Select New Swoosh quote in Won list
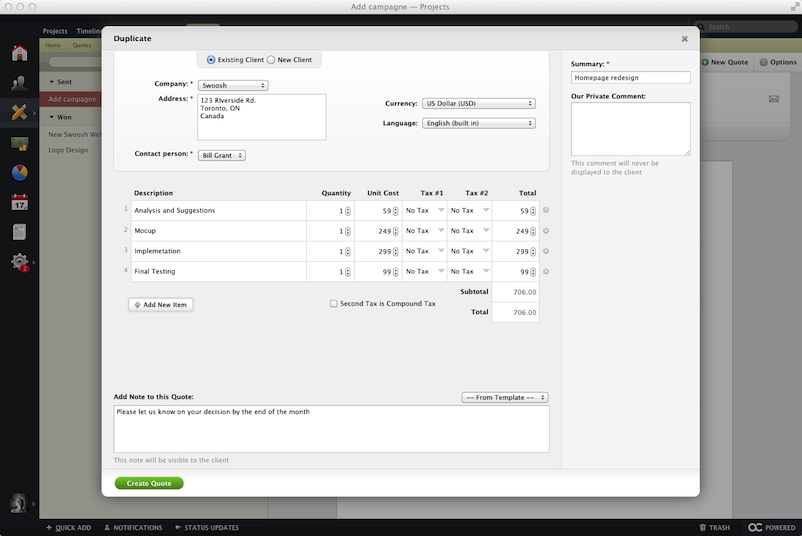The height and width of the screenshot is (536, 802). coord(72,135)
